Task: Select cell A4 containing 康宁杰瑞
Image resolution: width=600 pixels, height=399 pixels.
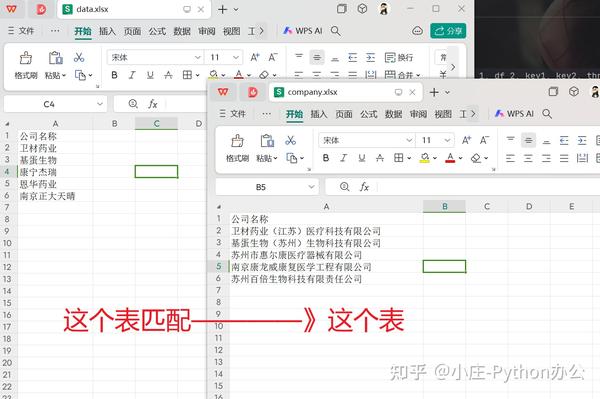Action: click(x=55, y=172)
